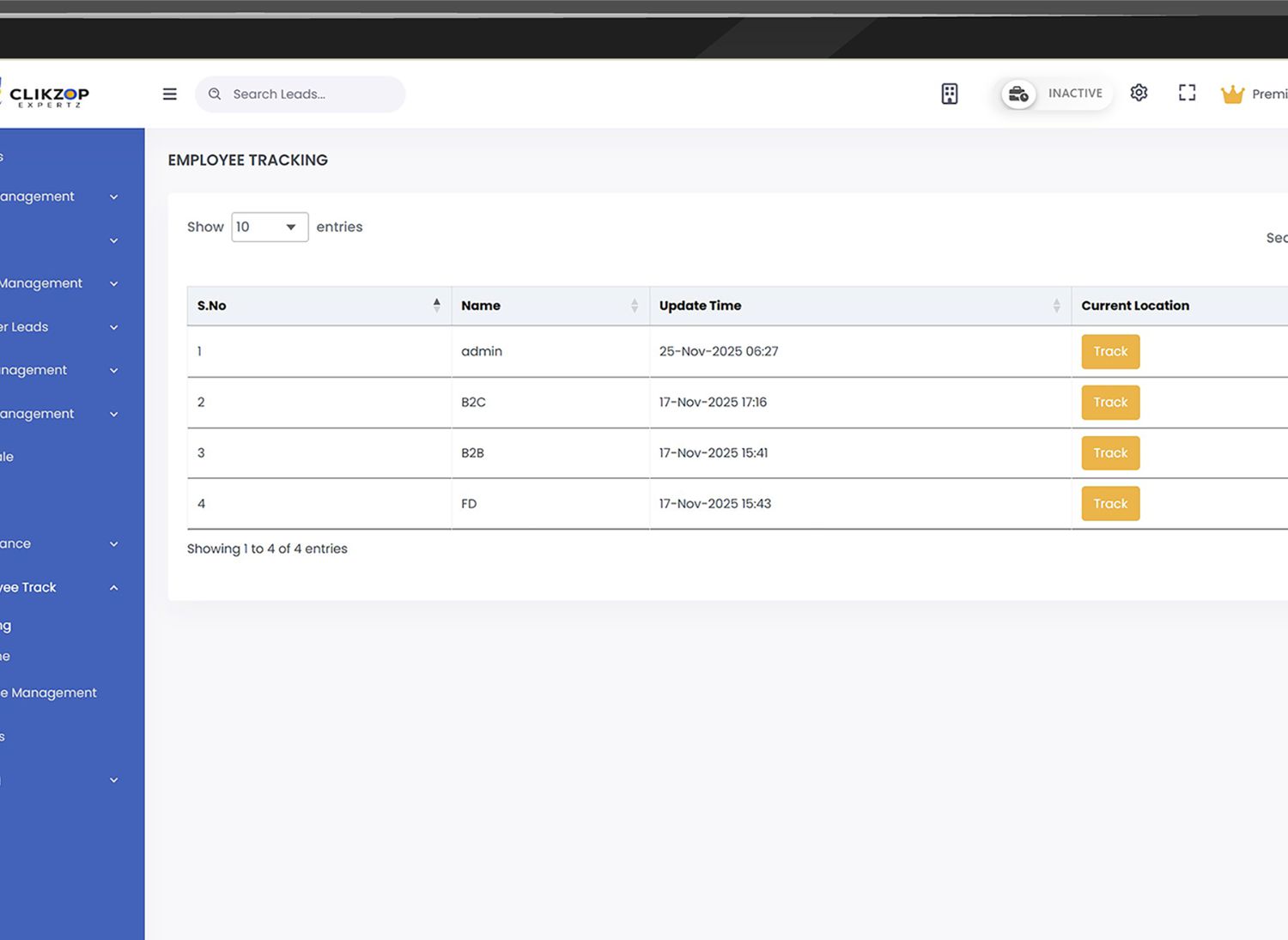1288x940 pixels.
Task: Click the Search Leads input field
Action: (309, 94)
